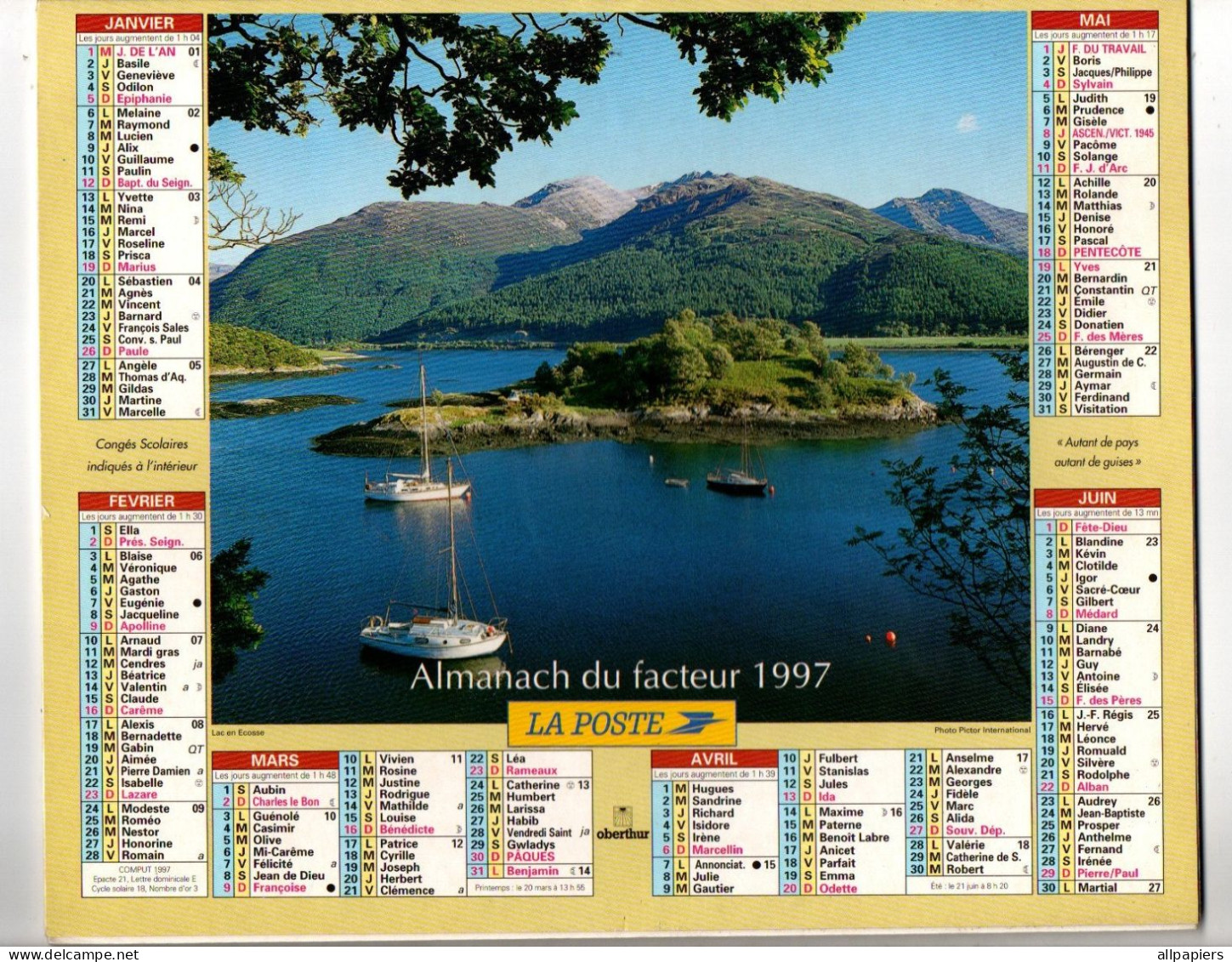This screenshot has width=1232, height=962.
Task: Click the note 'Congés Scolaires'
Action: pos(142,444)
